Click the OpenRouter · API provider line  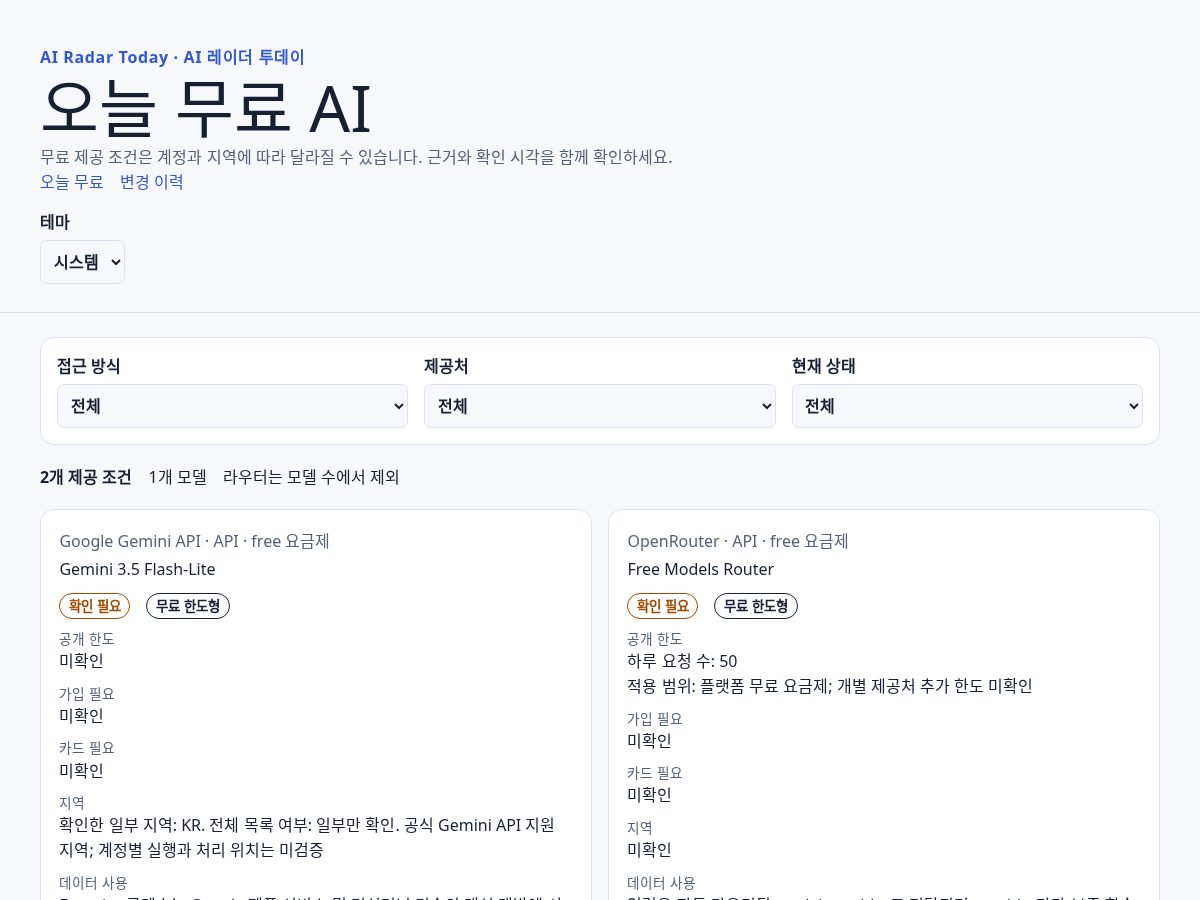(x=738, y=541)
